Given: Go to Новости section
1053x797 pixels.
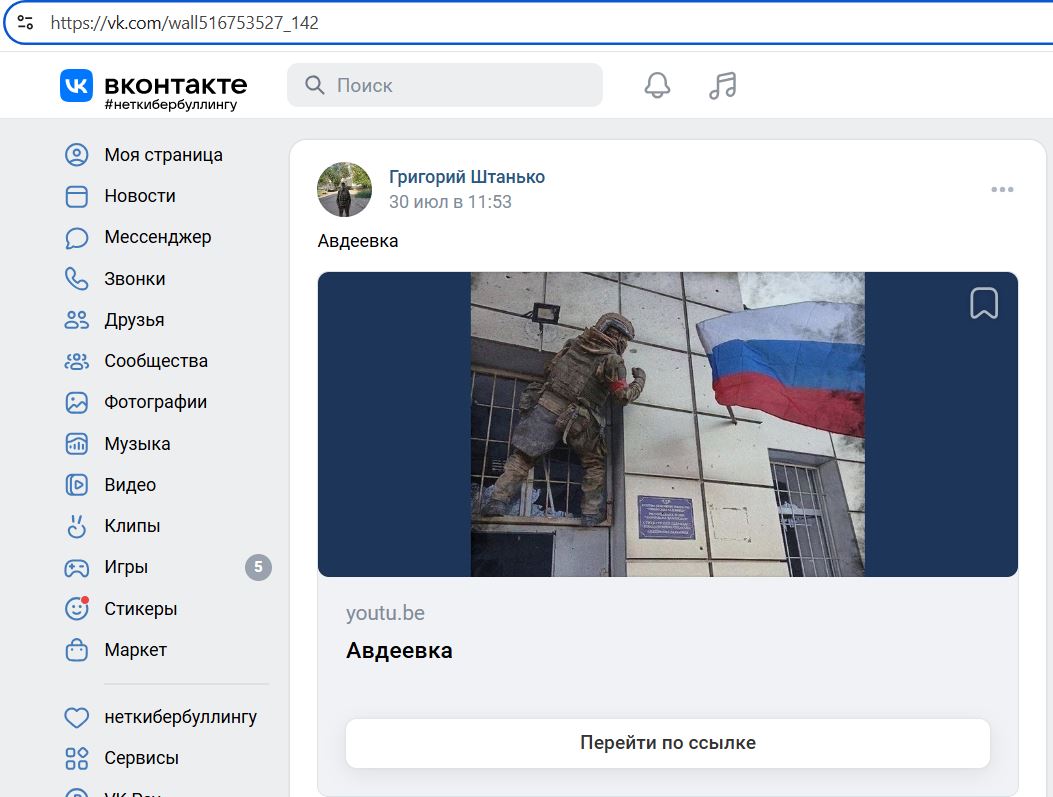Looking at the screenshot, I should pyautogui.click(x=140, y=196).
